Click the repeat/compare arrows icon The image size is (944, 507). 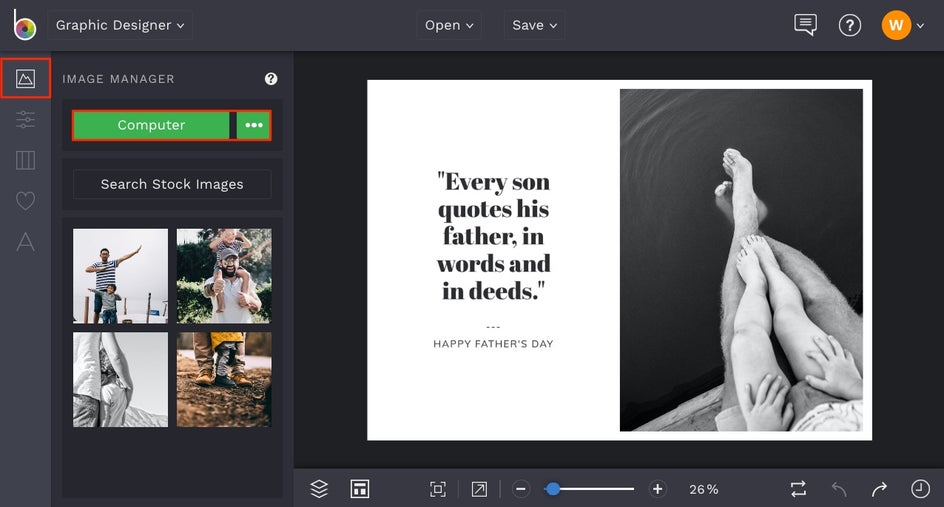pyautogui.click(x=798, y=489)
